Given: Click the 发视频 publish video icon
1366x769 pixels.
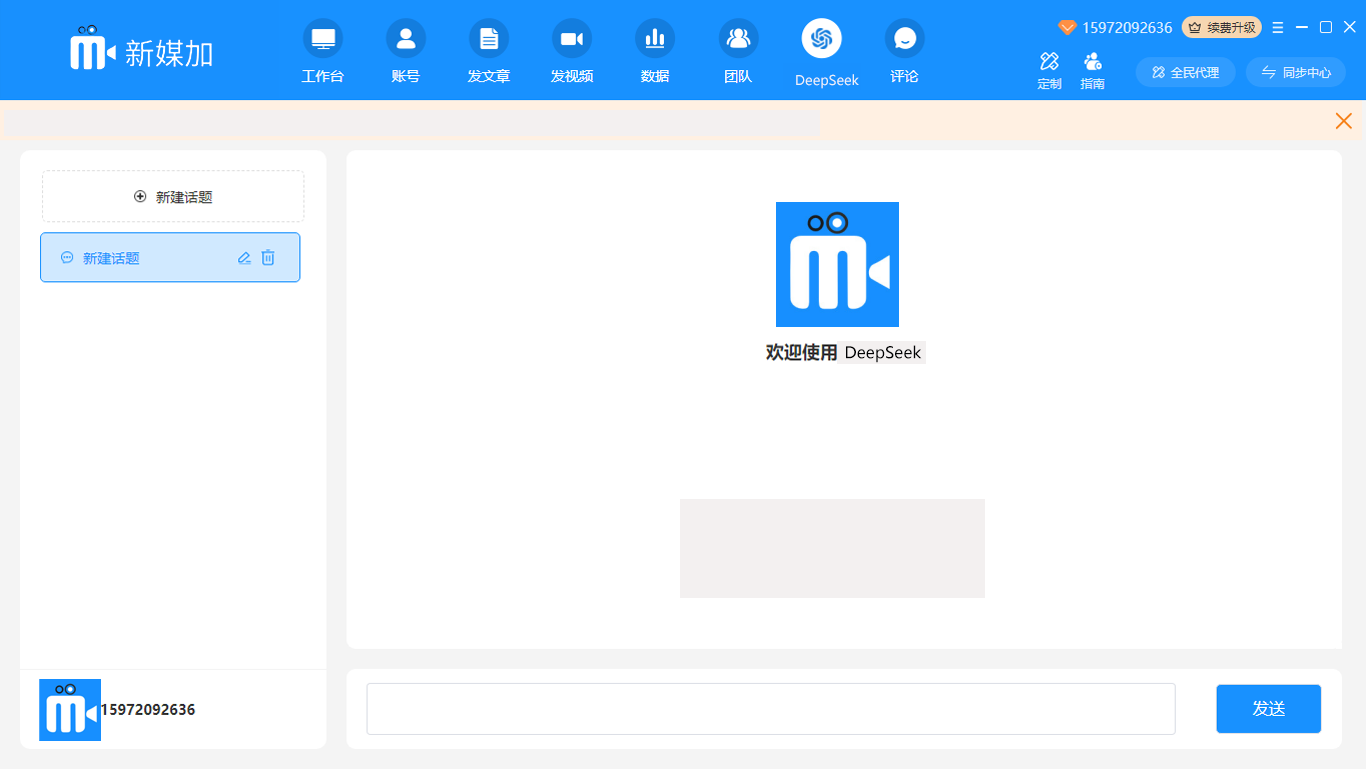Looking at the screenshot, I should pyautogui.click(x=571, y=40).
